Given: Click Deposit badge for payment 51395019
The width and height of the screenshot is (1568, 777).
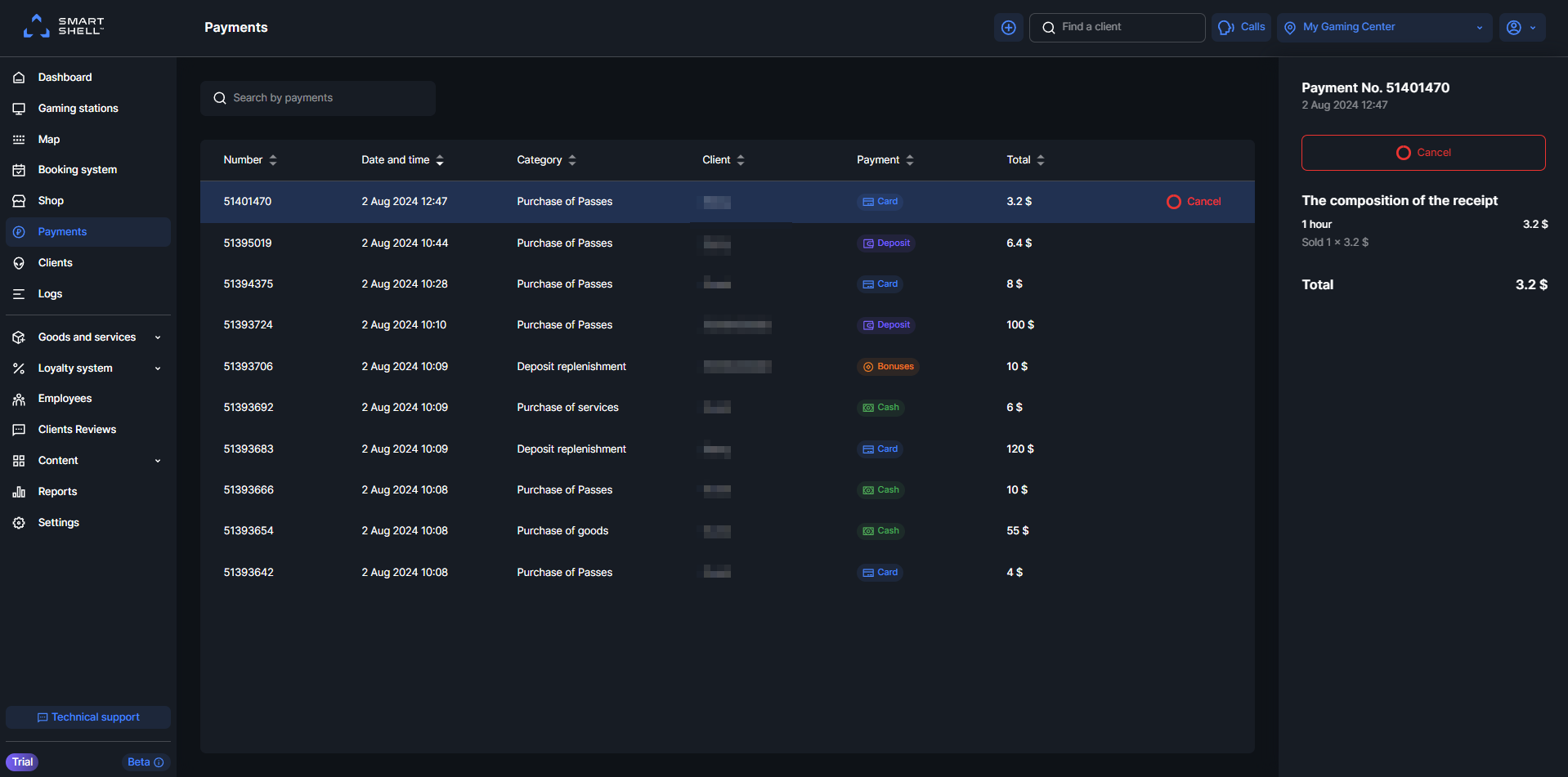Looking at the screenshot, I should [x=886, y=243].
